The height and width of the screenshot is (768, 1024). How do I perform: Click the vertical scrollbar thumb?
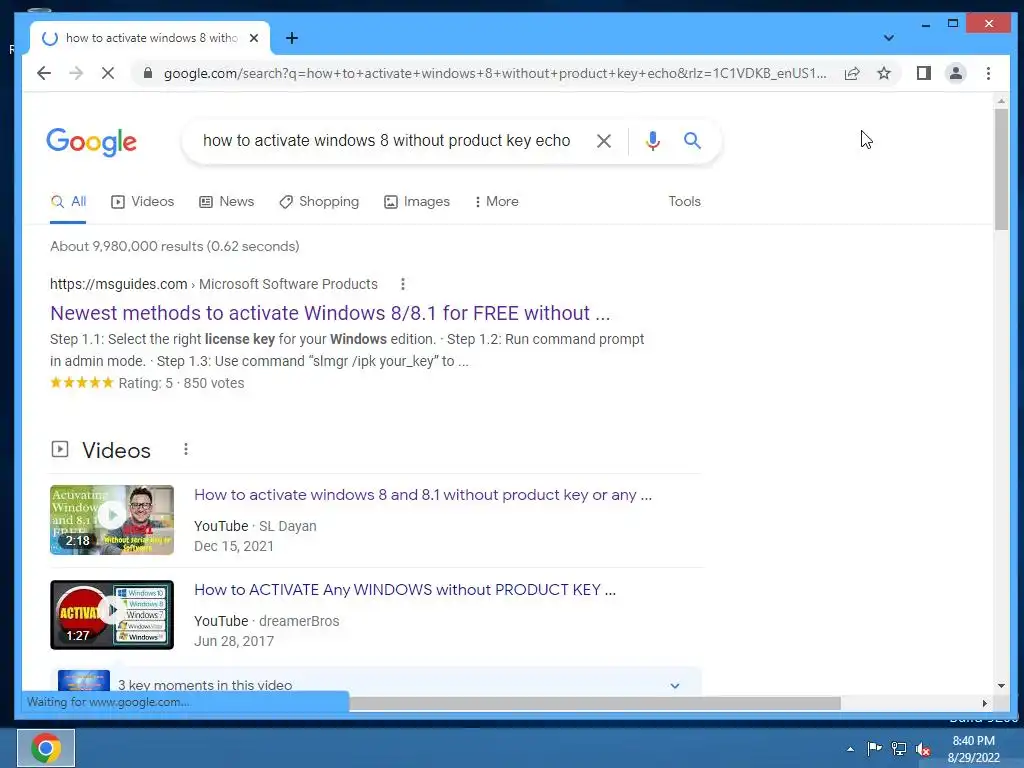1001,170
